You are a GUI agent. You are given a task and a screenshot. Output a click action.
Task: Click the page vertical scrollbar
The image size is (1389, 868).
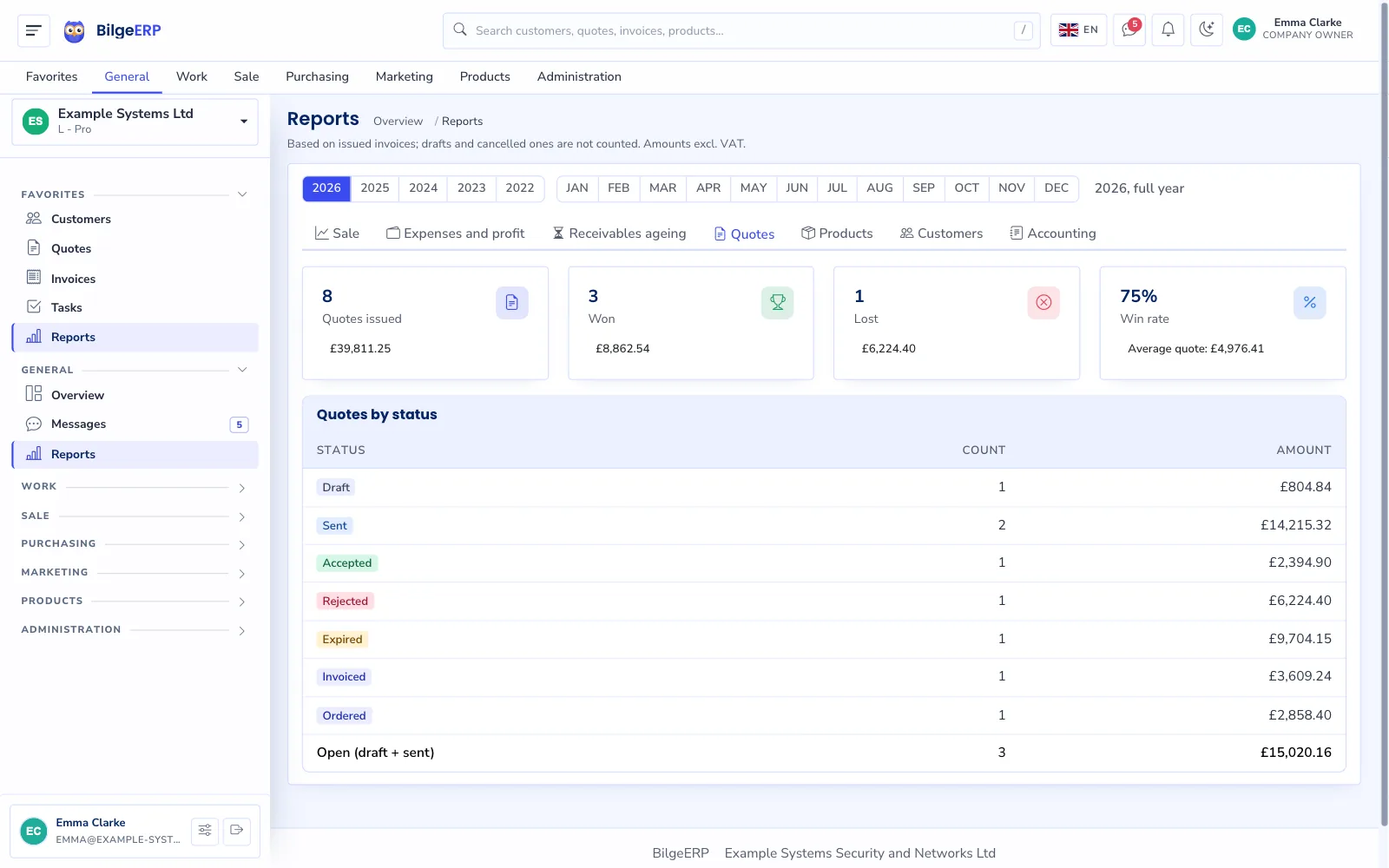click(1384, 415)
